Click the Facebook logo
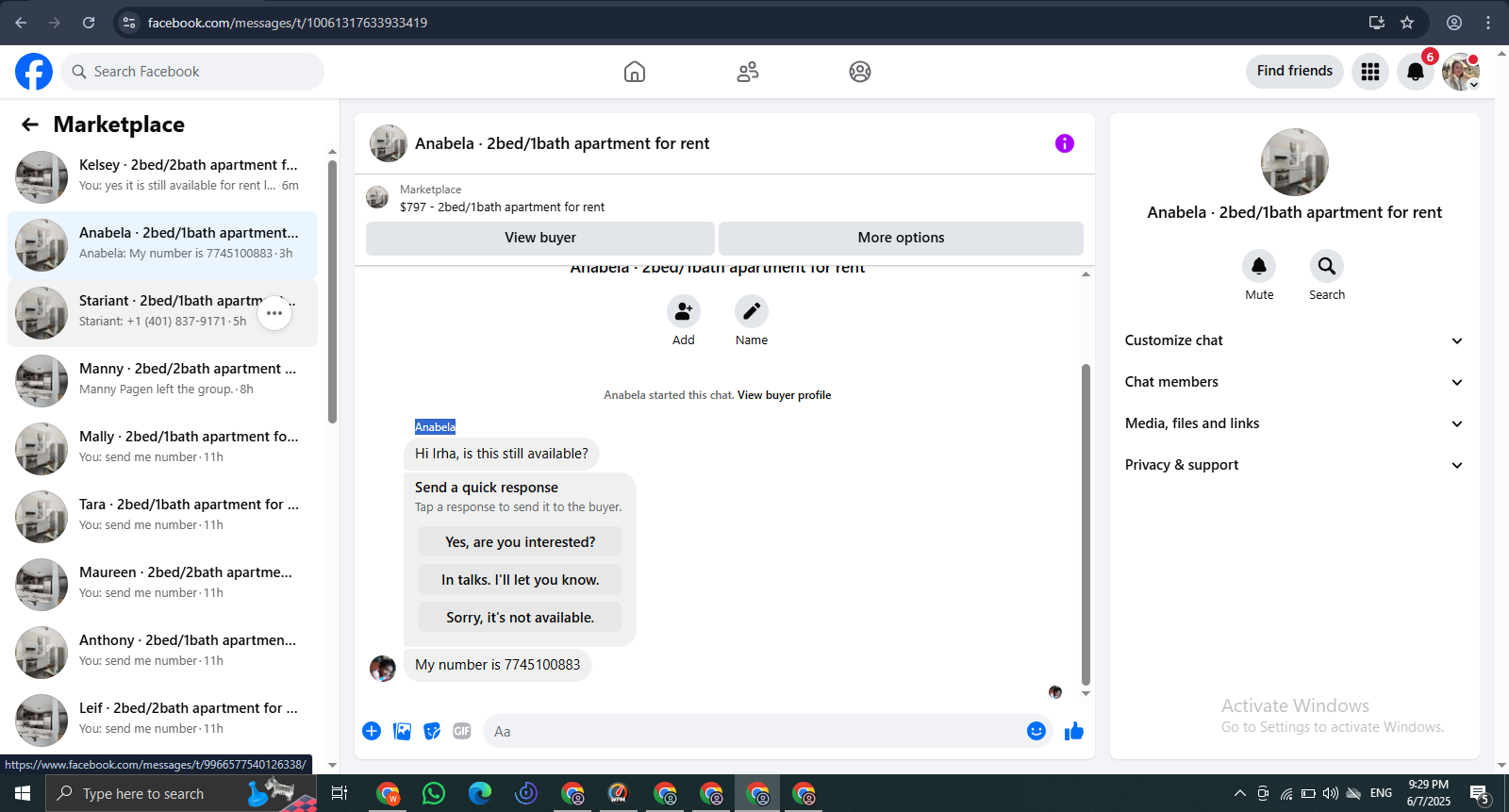Viewport: 1509px width, 812px height. click(x=34, y=72)
